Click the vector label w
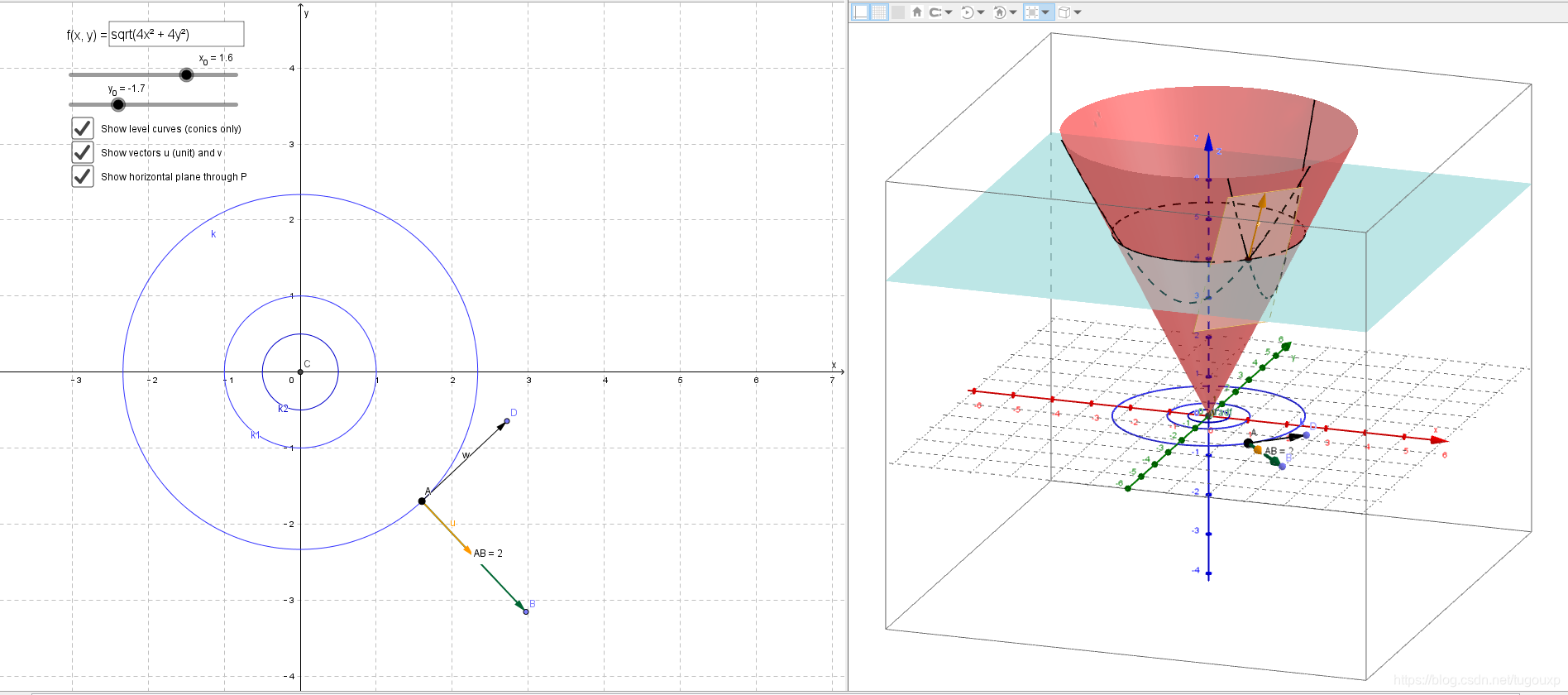1568x695 pixels. (466, 455)
